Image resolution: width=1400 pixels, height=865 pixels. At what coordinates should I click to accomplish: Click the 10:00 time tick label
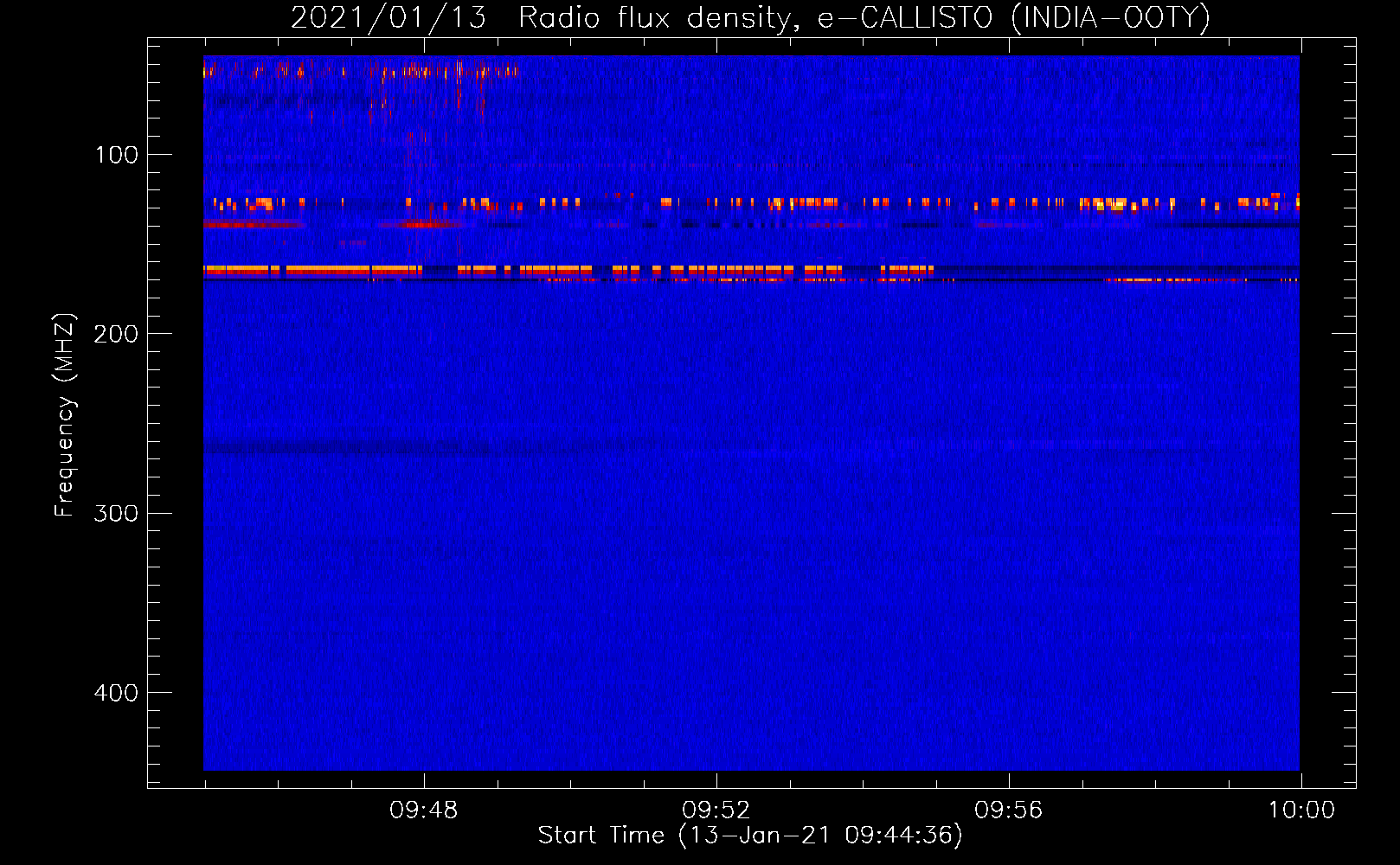tap(1301, 811)
